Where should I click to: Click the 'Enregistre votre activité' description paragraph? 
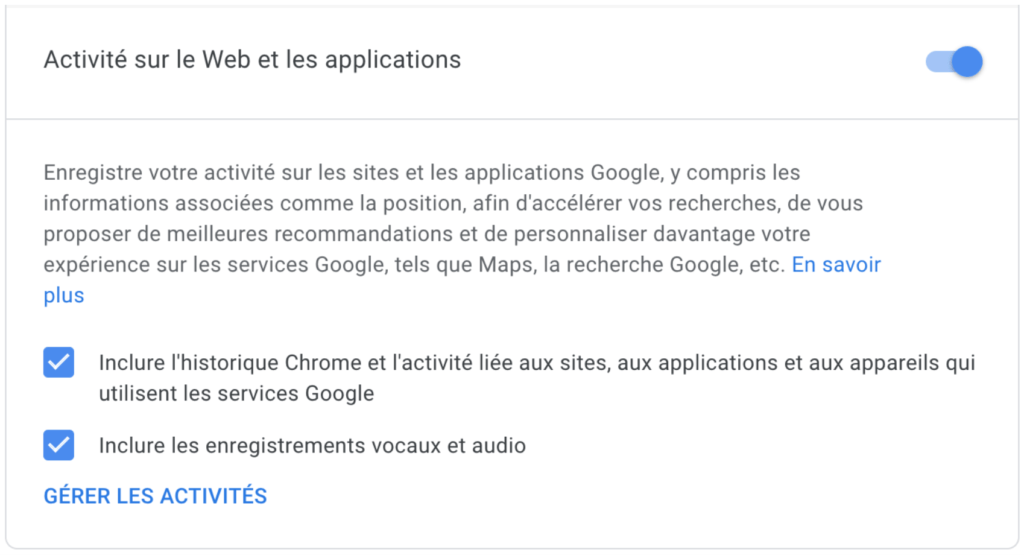(420, 173)
